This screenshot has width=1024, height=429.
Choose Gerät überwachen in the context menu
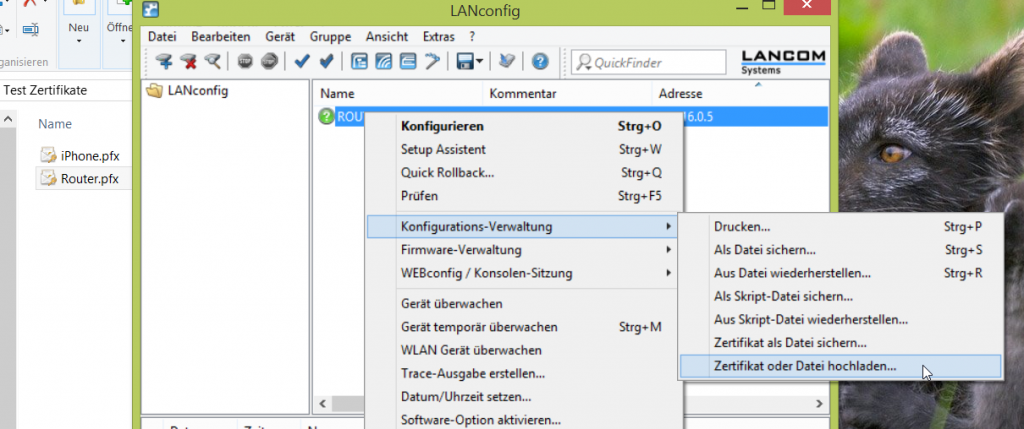525,304
